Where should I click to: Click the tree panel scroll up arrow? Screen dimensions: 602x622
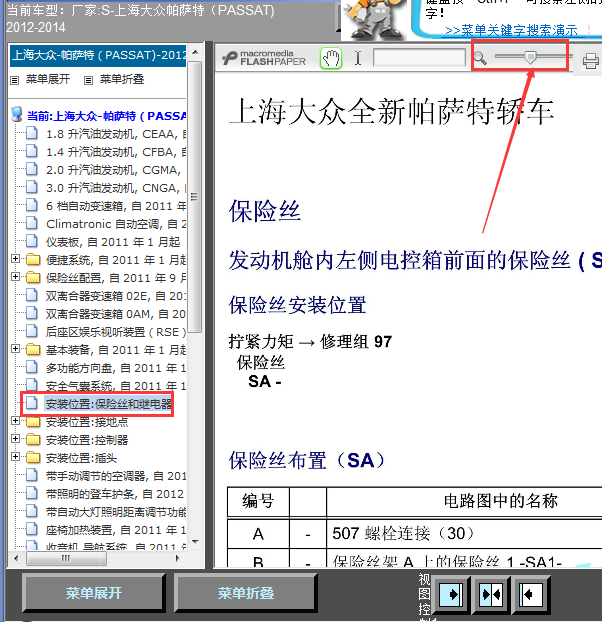(195, 52)
